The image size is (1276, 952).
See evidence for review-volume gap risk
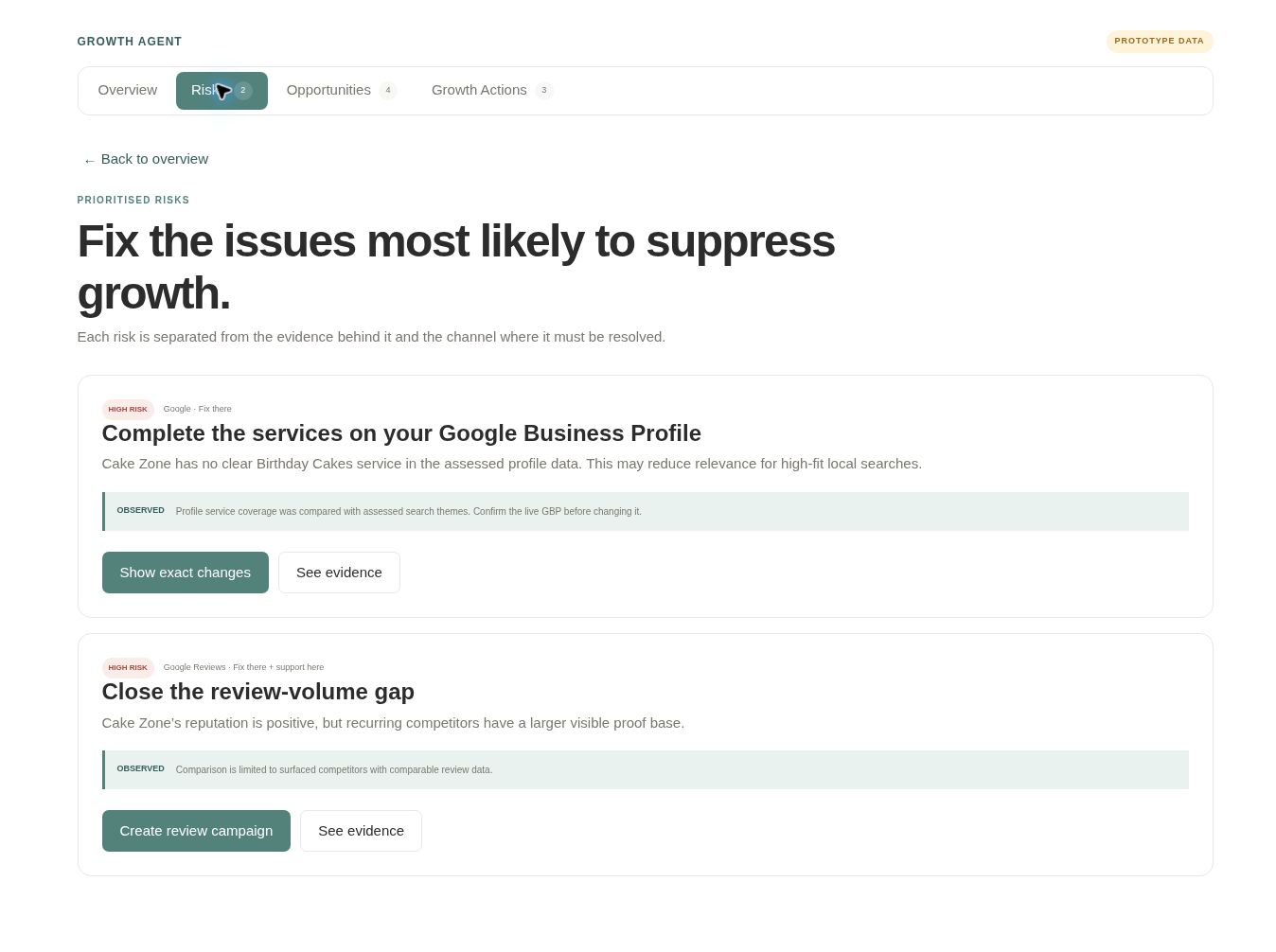click(361, 831)
